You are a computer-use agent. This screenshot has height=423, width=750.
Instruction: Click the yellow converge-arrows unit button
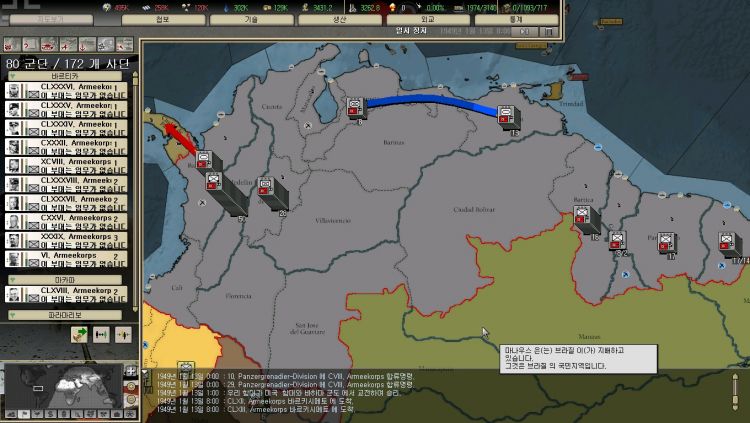click(123, 334)
